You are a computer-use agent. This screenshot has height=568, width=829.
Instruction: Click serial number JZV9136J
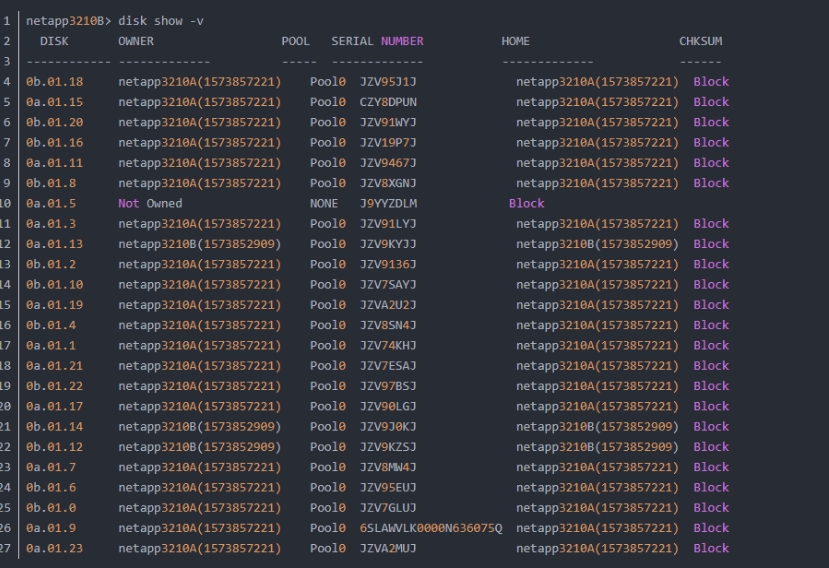point(388,264)
